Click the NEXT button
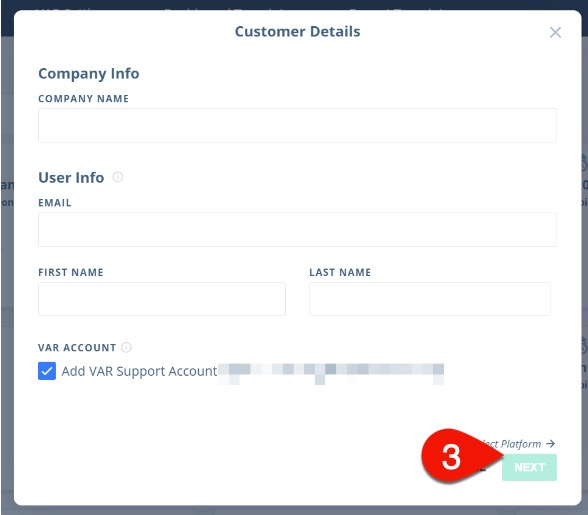The image size is (588, 515). pos(529,467)
